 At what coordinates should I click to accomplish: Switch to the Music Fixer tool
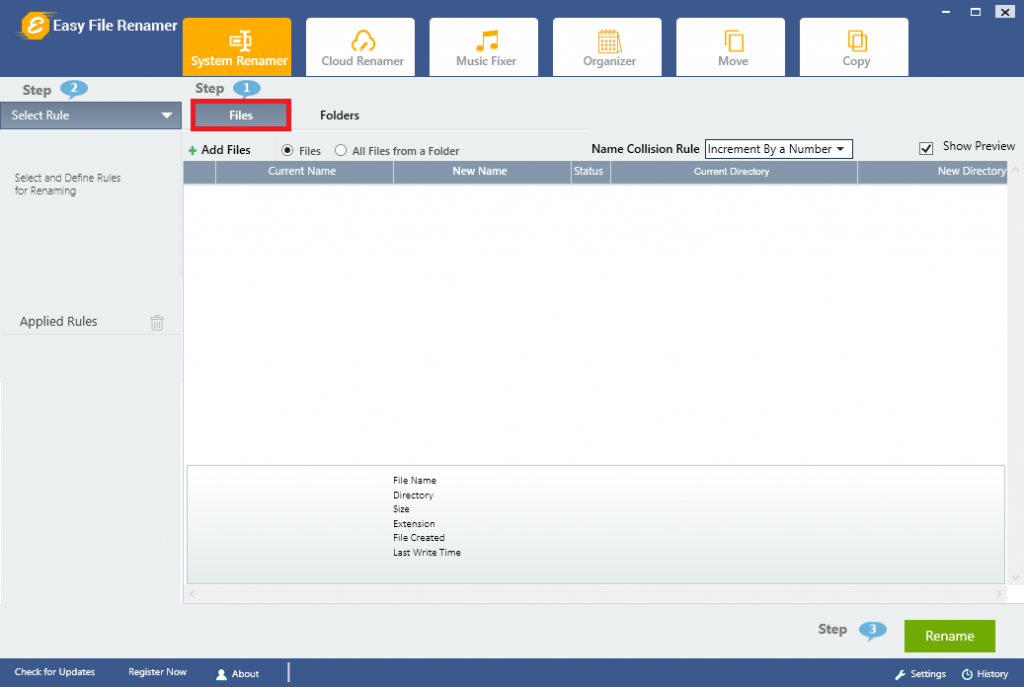pyautogui.click(x=483, y=46)
